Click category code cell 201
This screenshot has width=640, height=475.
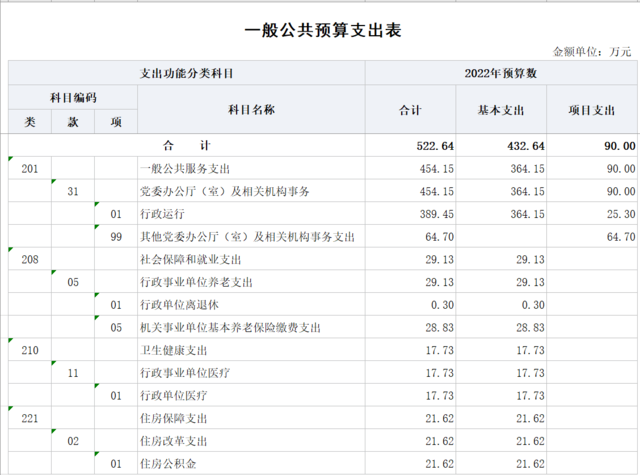tap(30, 168)
